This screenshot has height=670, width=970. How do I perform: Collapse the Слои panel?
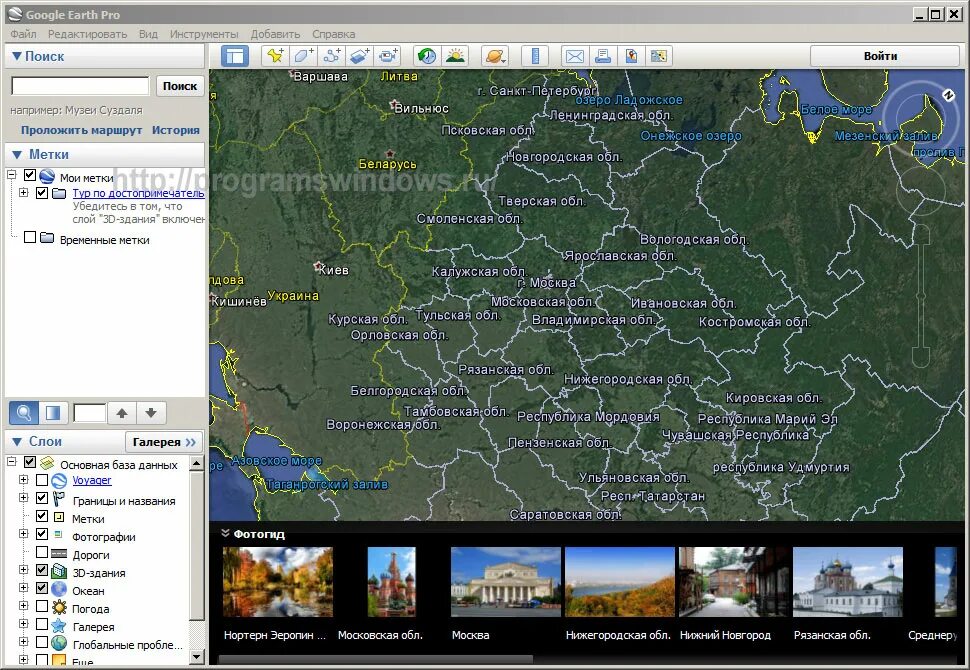click(17, 442)
